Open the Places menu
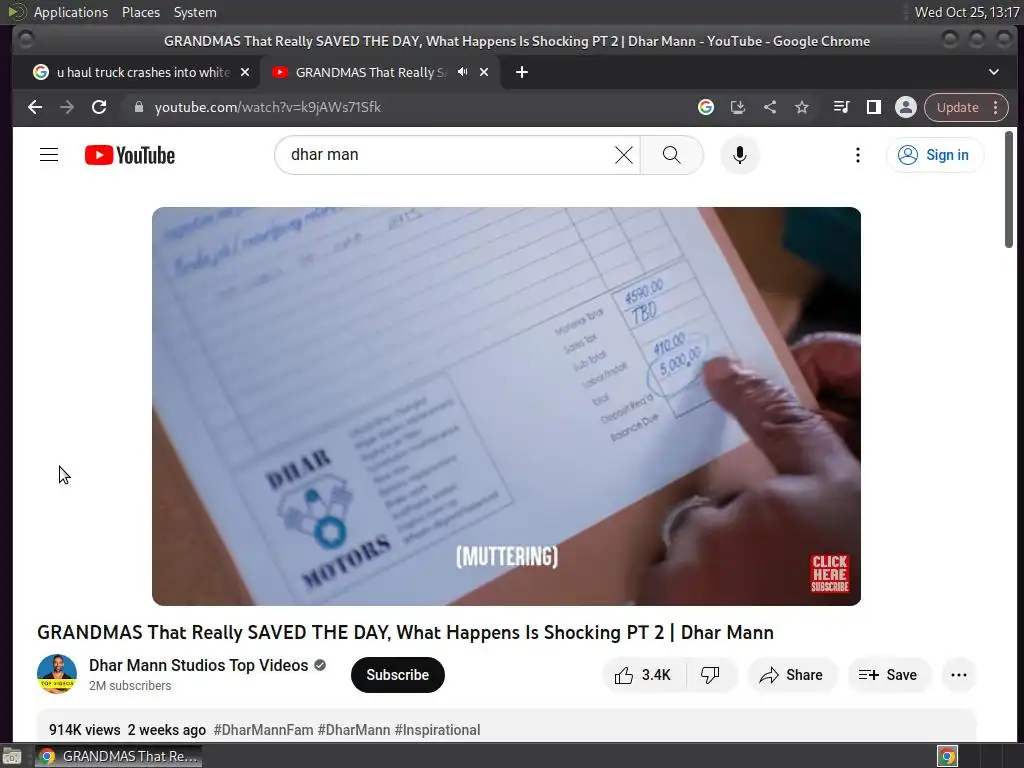The width and height of the screenshot is (1024, 768). tap(140, 12)
